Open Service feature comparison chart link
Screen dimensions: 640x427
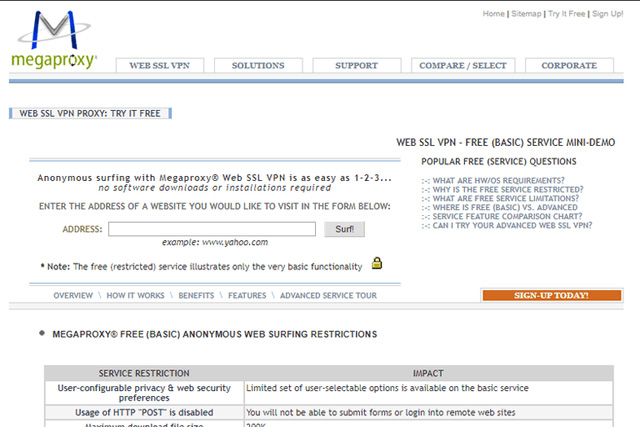point(507,216)
